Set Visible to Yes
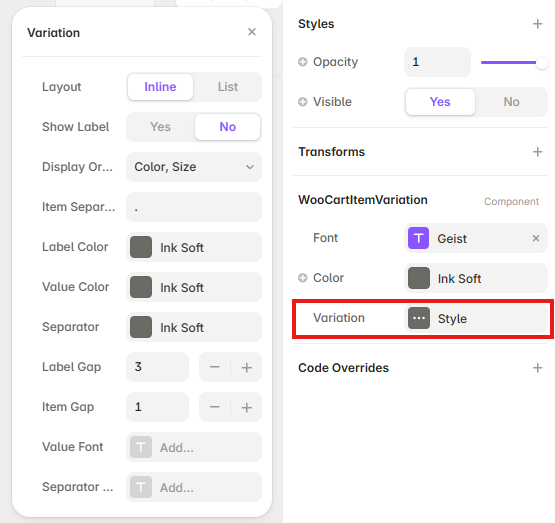Screen dimensions: 555x523 440,102
